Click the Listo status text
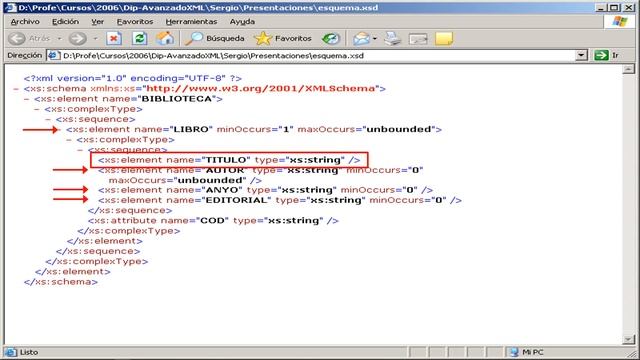Image resolution: width=640 pixels, height=360 pixels. [x=29, y=352]
